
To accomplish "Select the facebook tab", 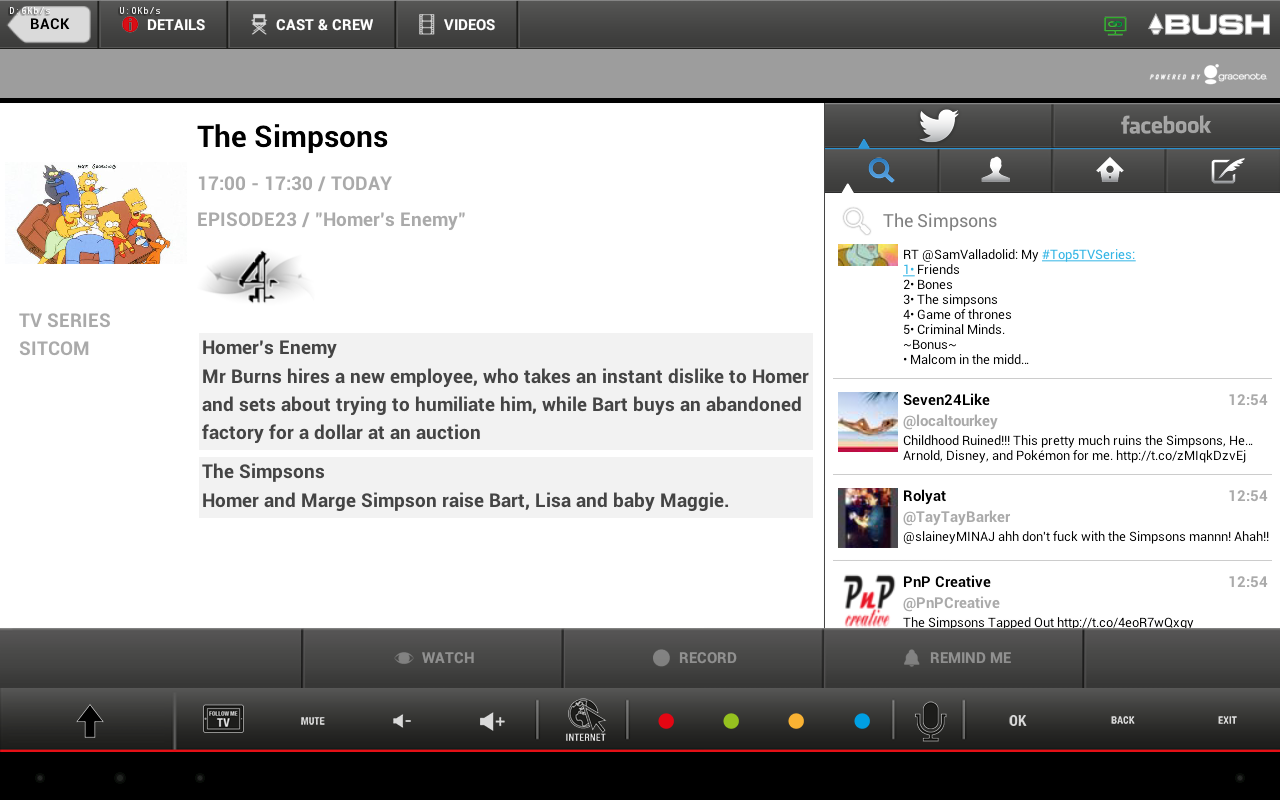I will (1166, 125).
